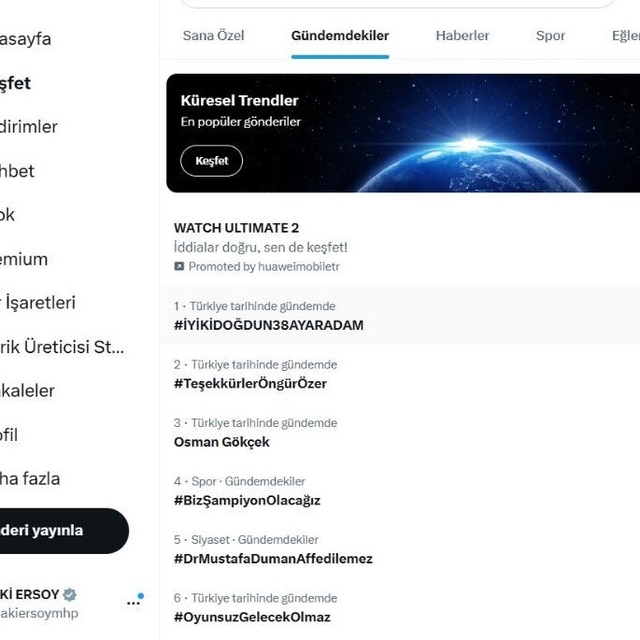Switch to the Sana Özel tab
Image resolution: width=640 pixels, height=640 pixels.
pos(213,36)
